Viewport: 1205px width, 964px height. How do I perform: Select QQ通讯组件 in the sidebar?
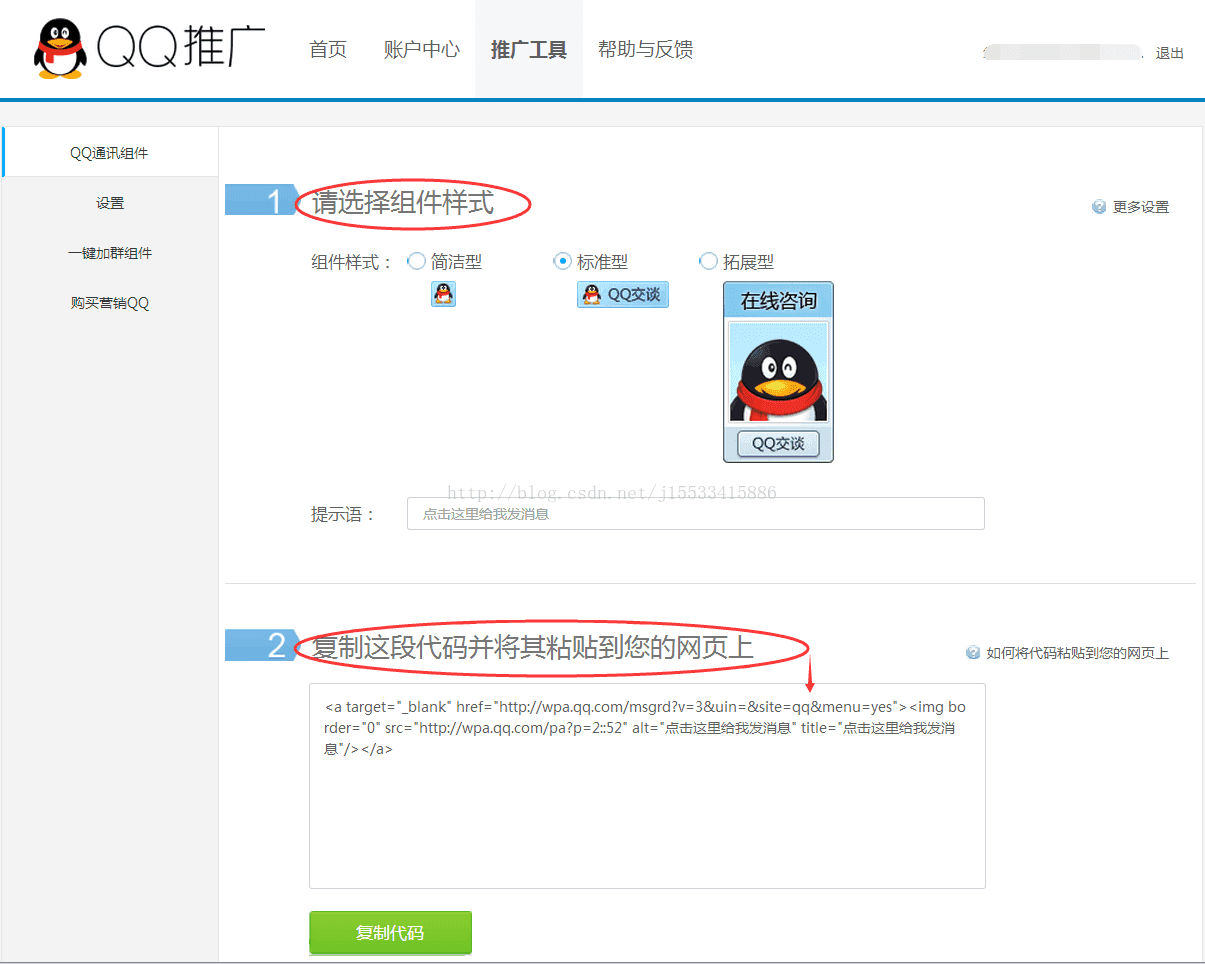110,153
